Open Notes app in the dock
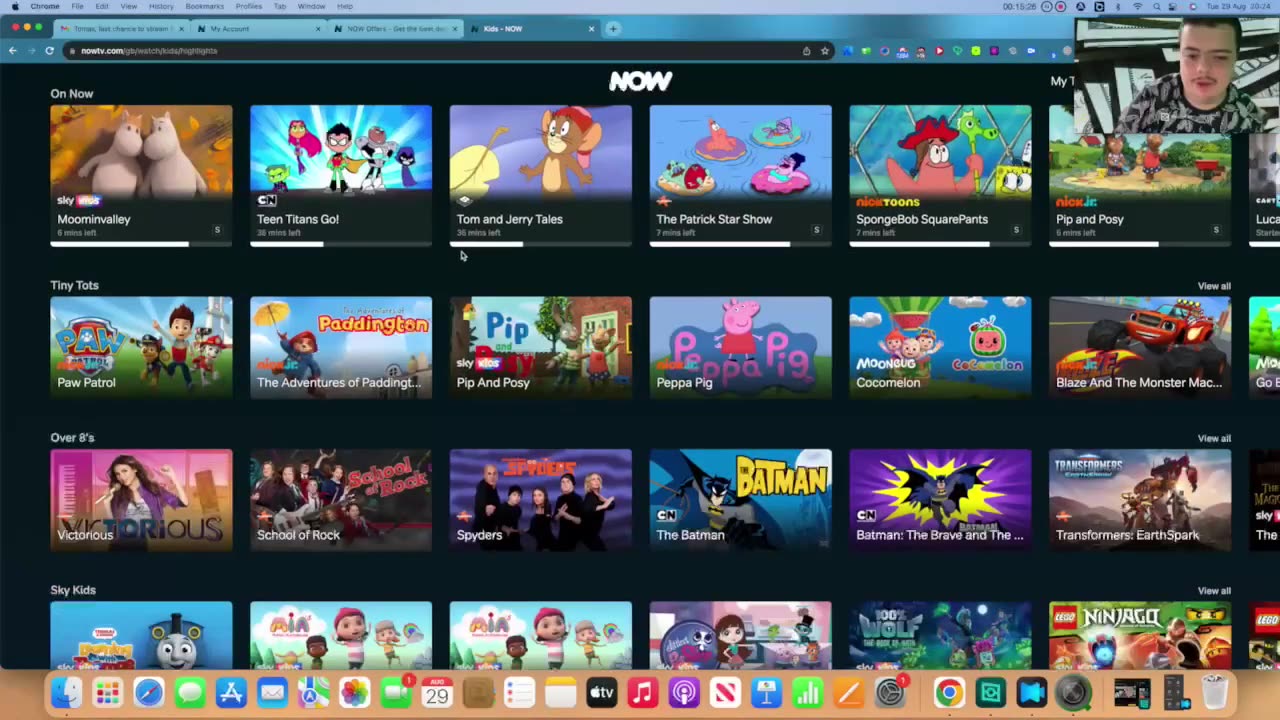1280x720 pixels. point(560,692)
